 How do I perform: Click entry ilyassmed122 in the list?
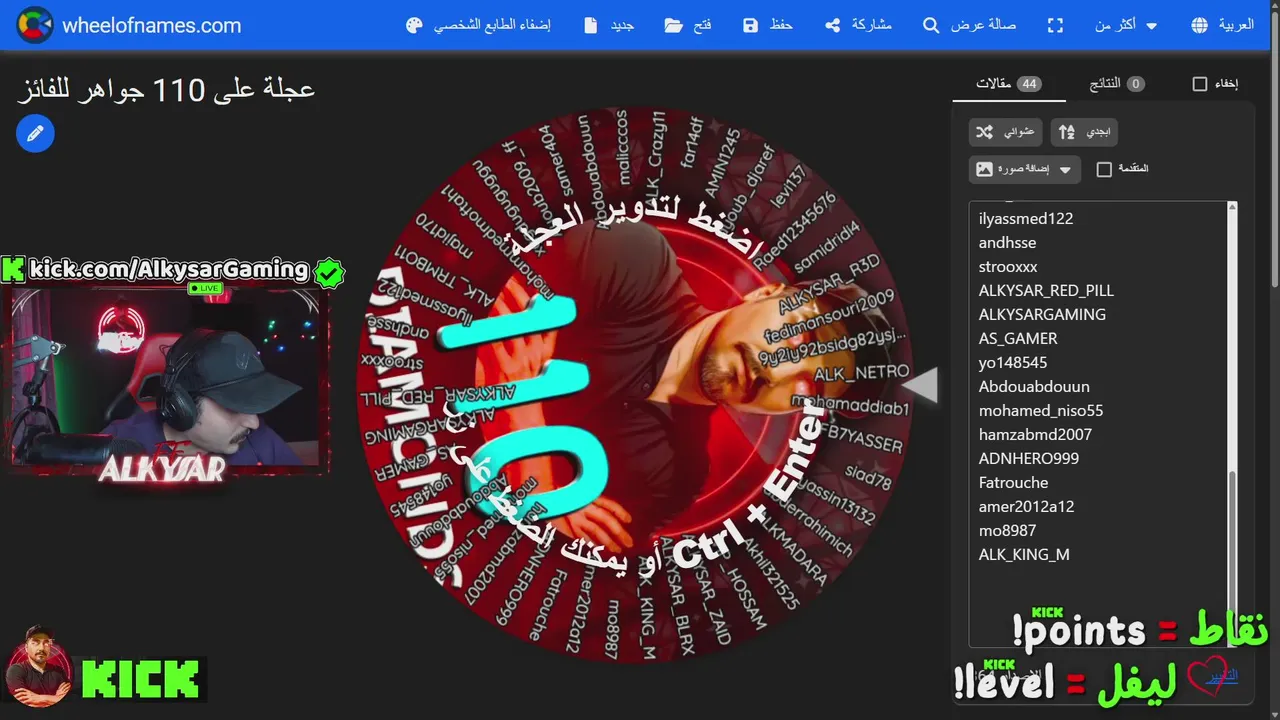[x=1026, y=218]
